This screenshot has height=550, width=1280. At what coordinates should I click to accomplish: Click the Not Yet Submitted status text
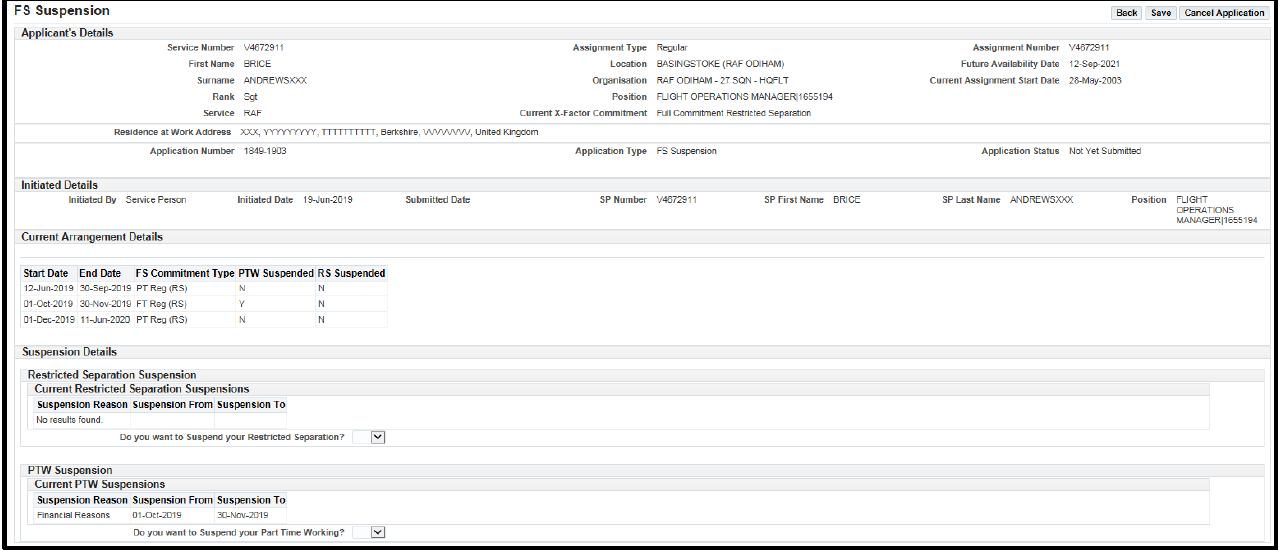pyautogui.click(x=1104, y=151)
